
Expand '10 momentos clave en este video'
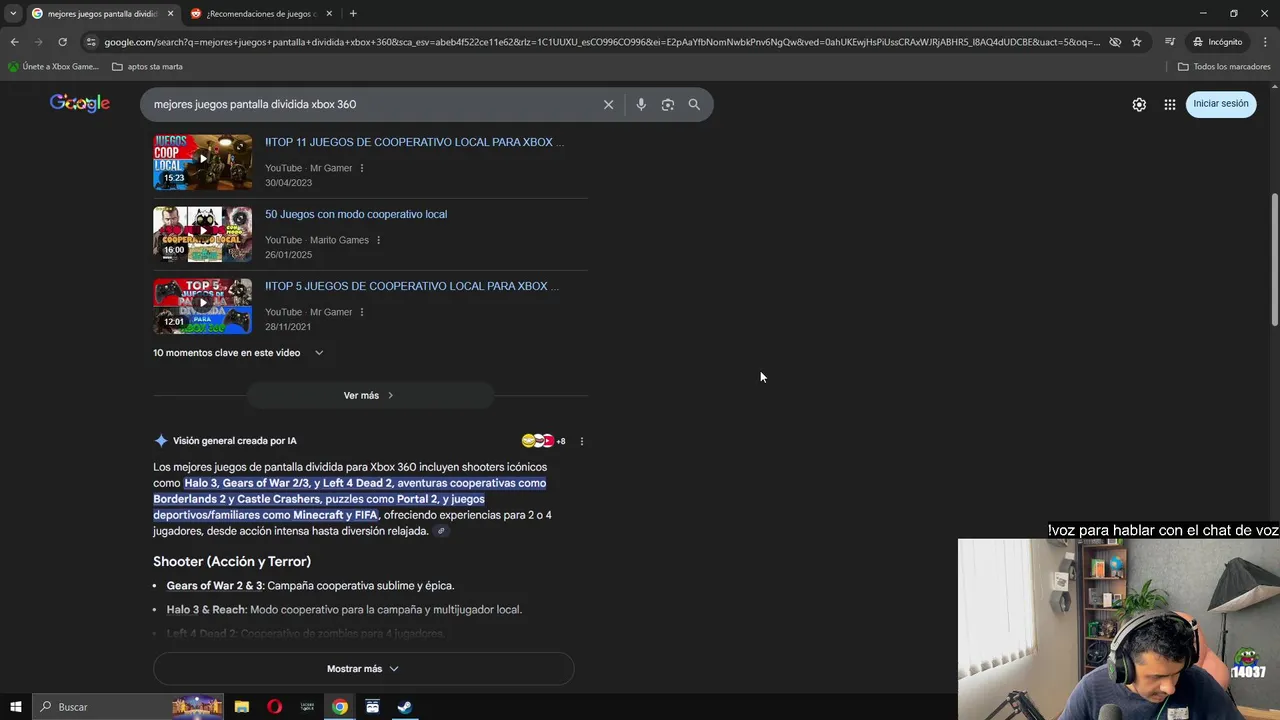[238, 353]
